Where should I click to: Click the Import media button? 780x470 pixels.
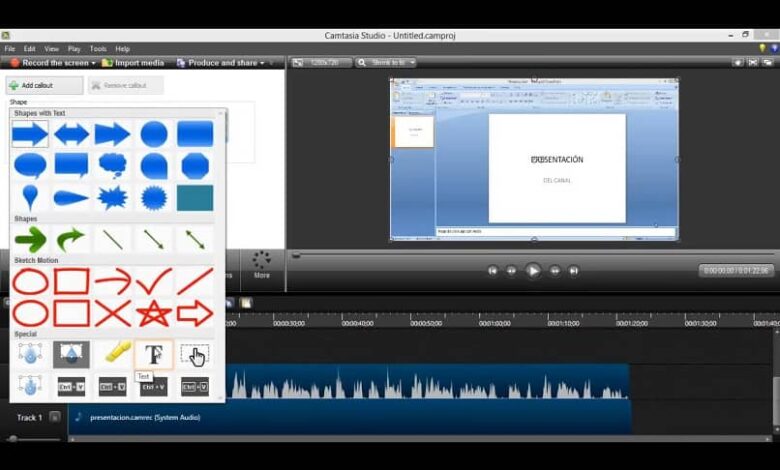click(x=133, y=63)
